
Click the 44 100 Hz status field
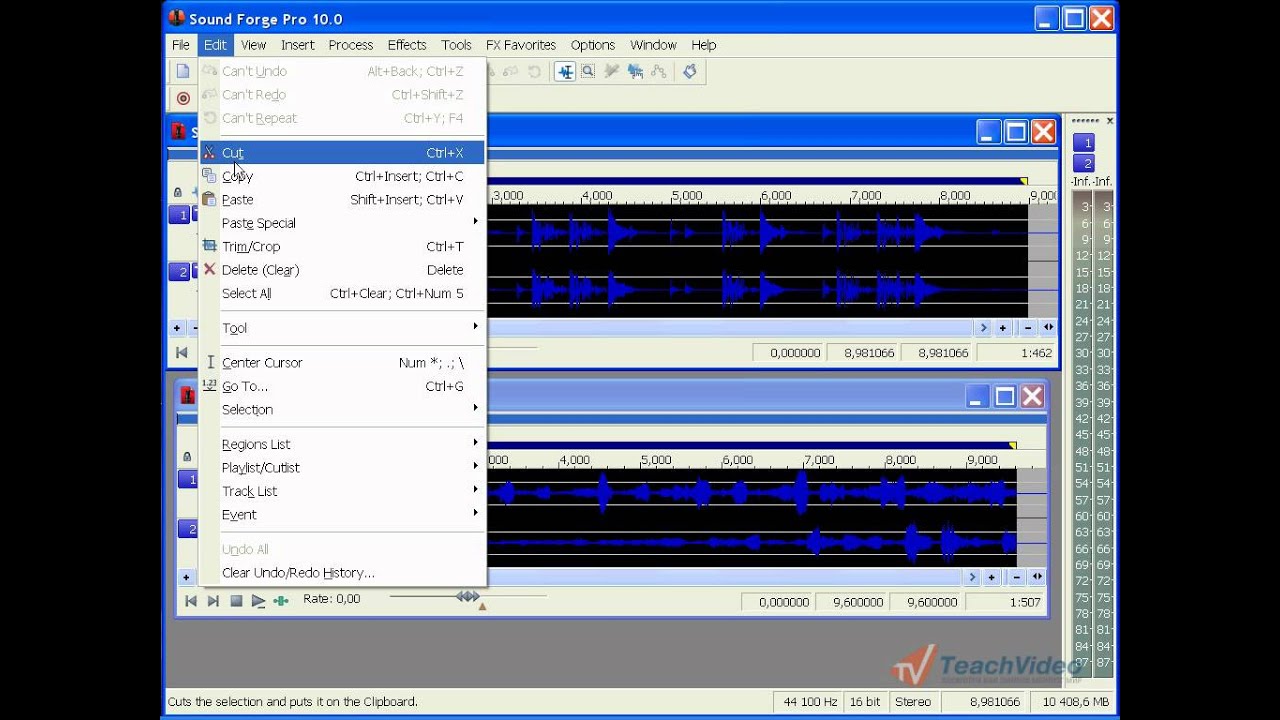click(808, 702)
